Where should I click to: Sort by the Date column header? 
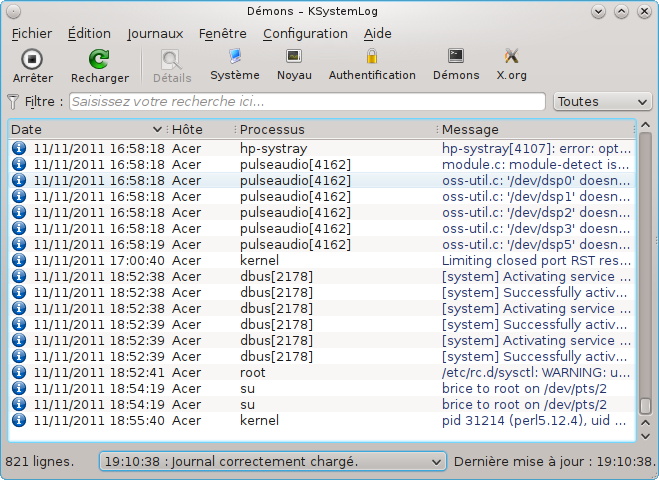tap(86, 129)
